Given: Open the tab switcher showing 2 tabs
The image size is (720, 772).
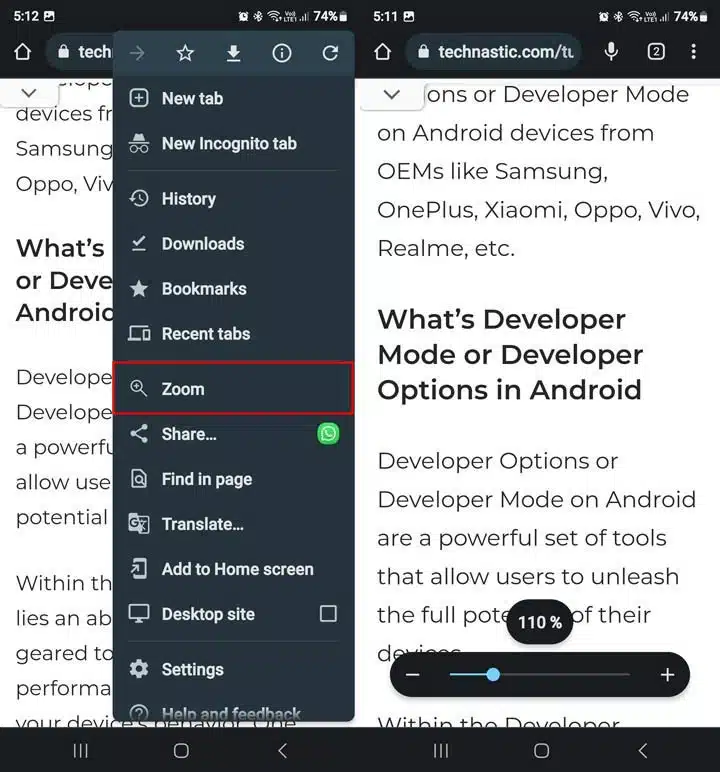Looking at the screenshot, I should pyautogui.click(x=656, y=51).
